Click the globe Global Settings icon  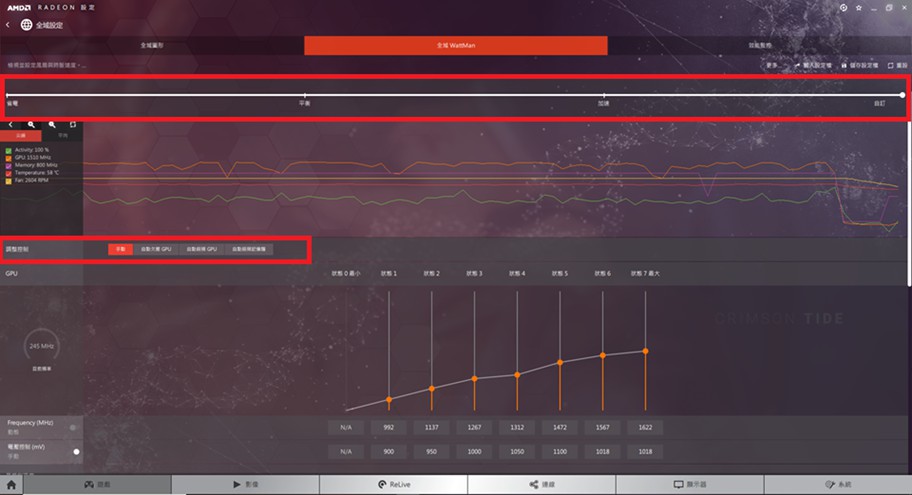(26, 25)
